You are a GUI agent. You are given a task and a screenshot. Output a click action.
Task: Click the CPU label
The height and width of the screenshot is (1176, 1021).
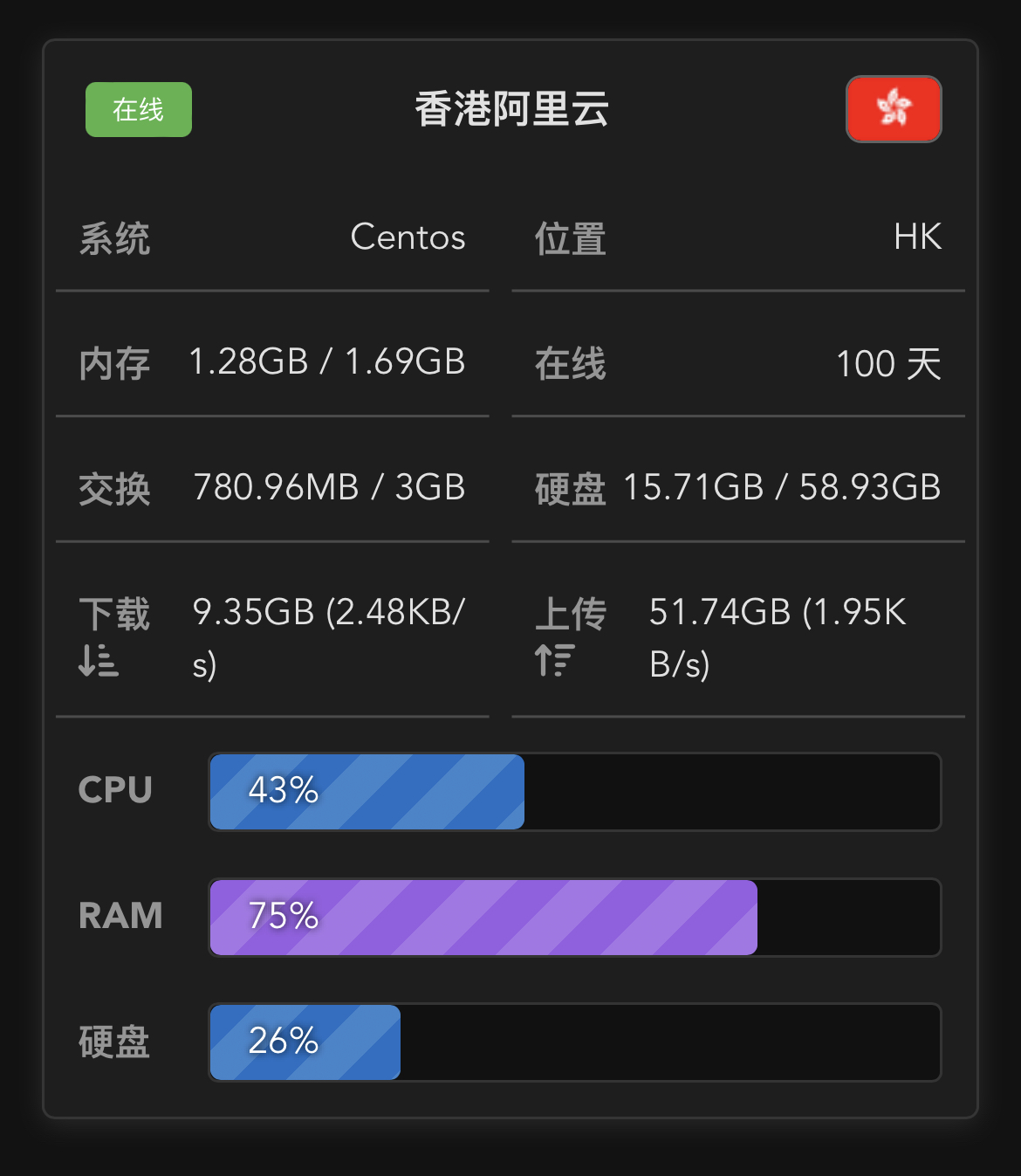(115, 790)
